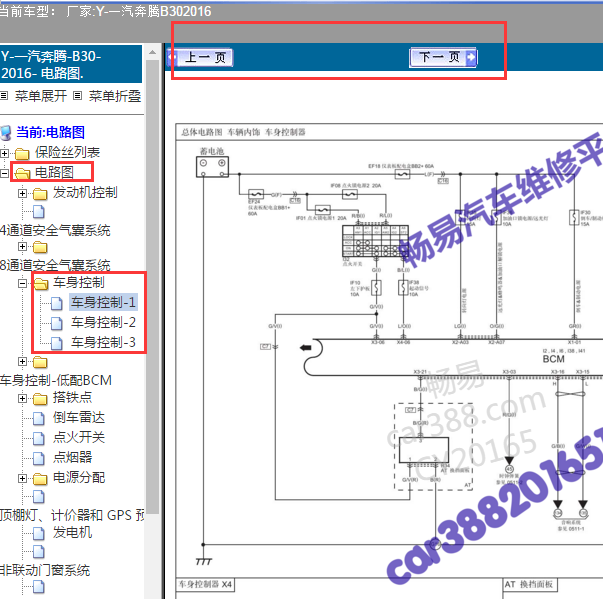Image resolution: width=603 pixels, height=599 pixels.
Task: Expand the 电源分配 folder
Action: 22,478
